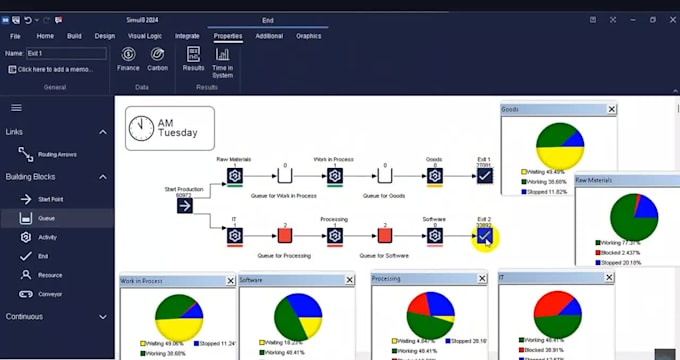The height and width of the screenshot is (360, 680).
Task: Select the Exit 2 end point
Action: pyautogui.click(x=484, y=236)
